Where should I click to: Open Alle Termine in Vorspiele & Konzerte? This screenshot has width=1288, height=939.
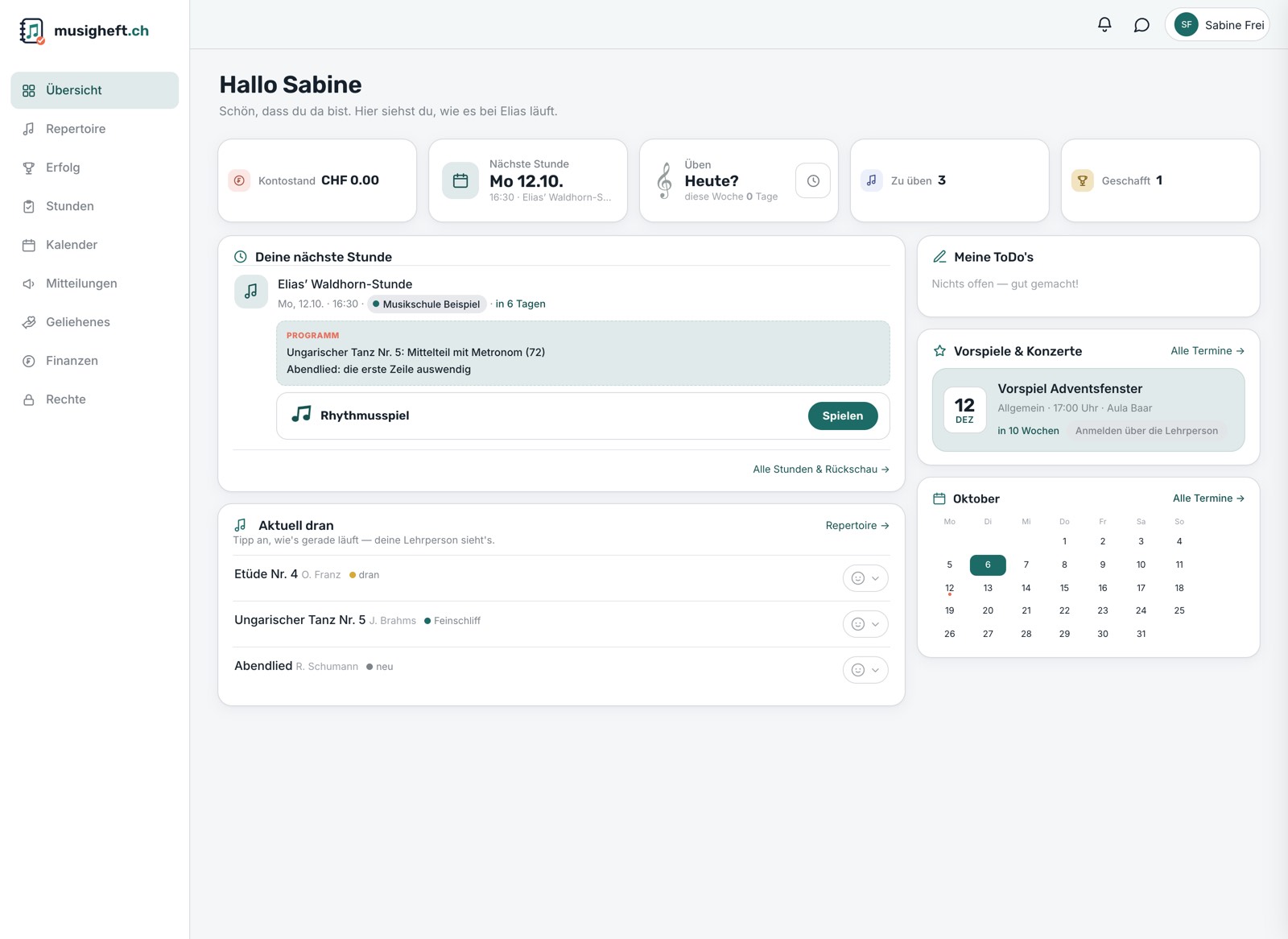click(x=1207, y=351)
